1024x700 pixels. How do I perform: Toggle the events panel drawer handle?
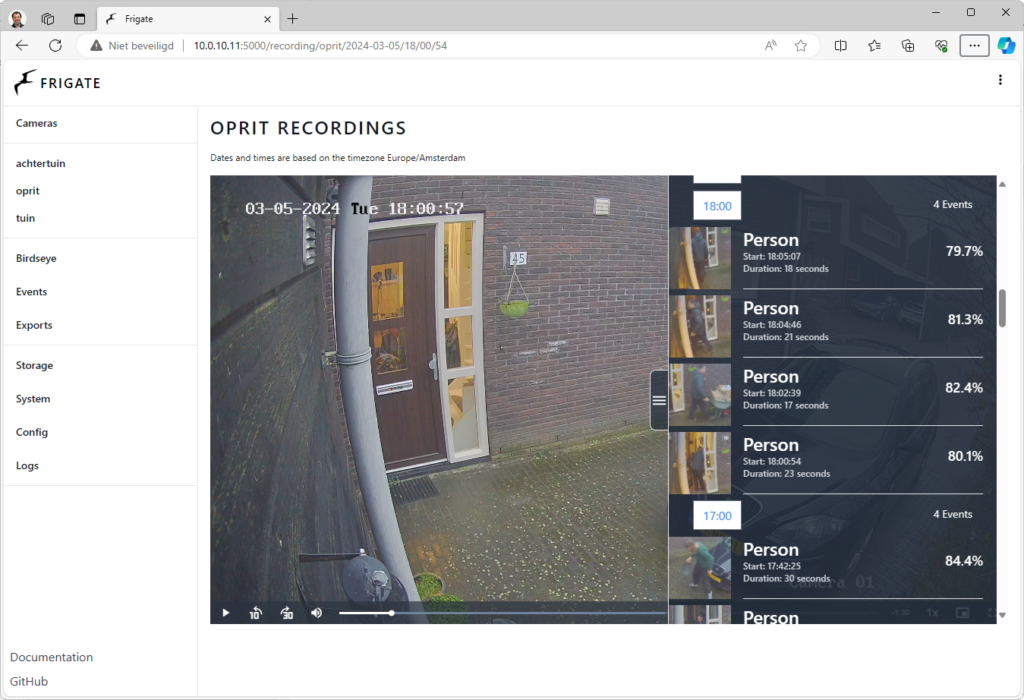click(x=659, y=400)
